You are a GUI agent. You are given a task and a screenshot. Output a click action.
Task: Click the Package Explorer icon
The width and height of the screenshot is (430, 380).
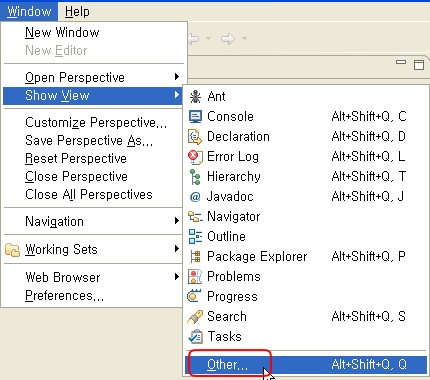[x=195, y=257]
